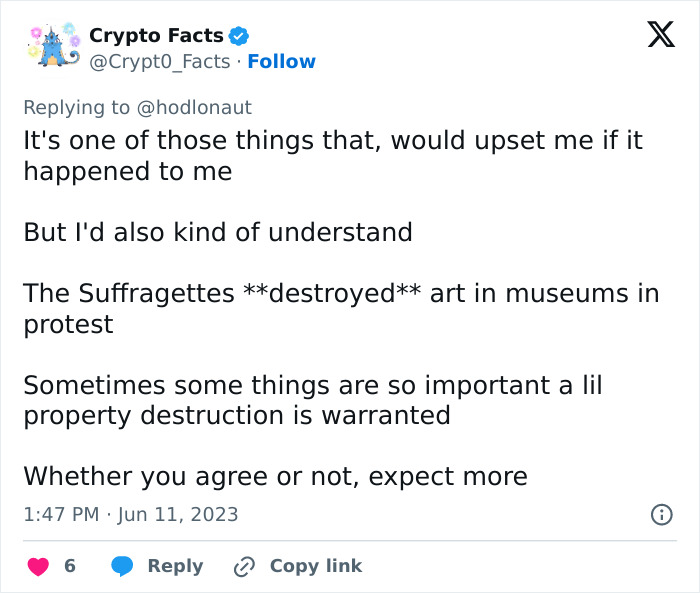Click the Suffragettes destroyed art sentence
This screenshot has height=593, width=700.
tap(341, 309)
